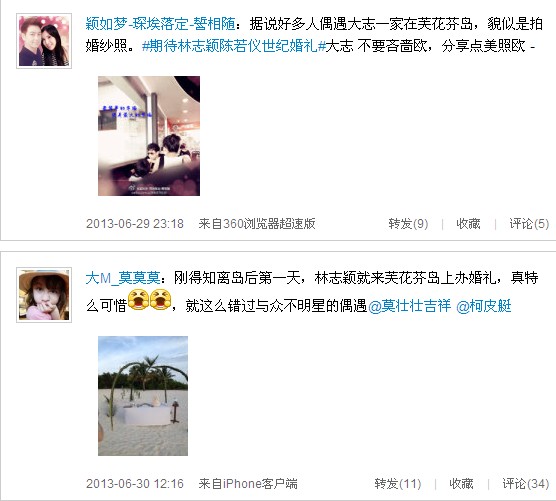Image resolution: width=556 pixels, height=501 pixels.
Task: Open comments 评论(5) on first post
Action: [529, 224]
